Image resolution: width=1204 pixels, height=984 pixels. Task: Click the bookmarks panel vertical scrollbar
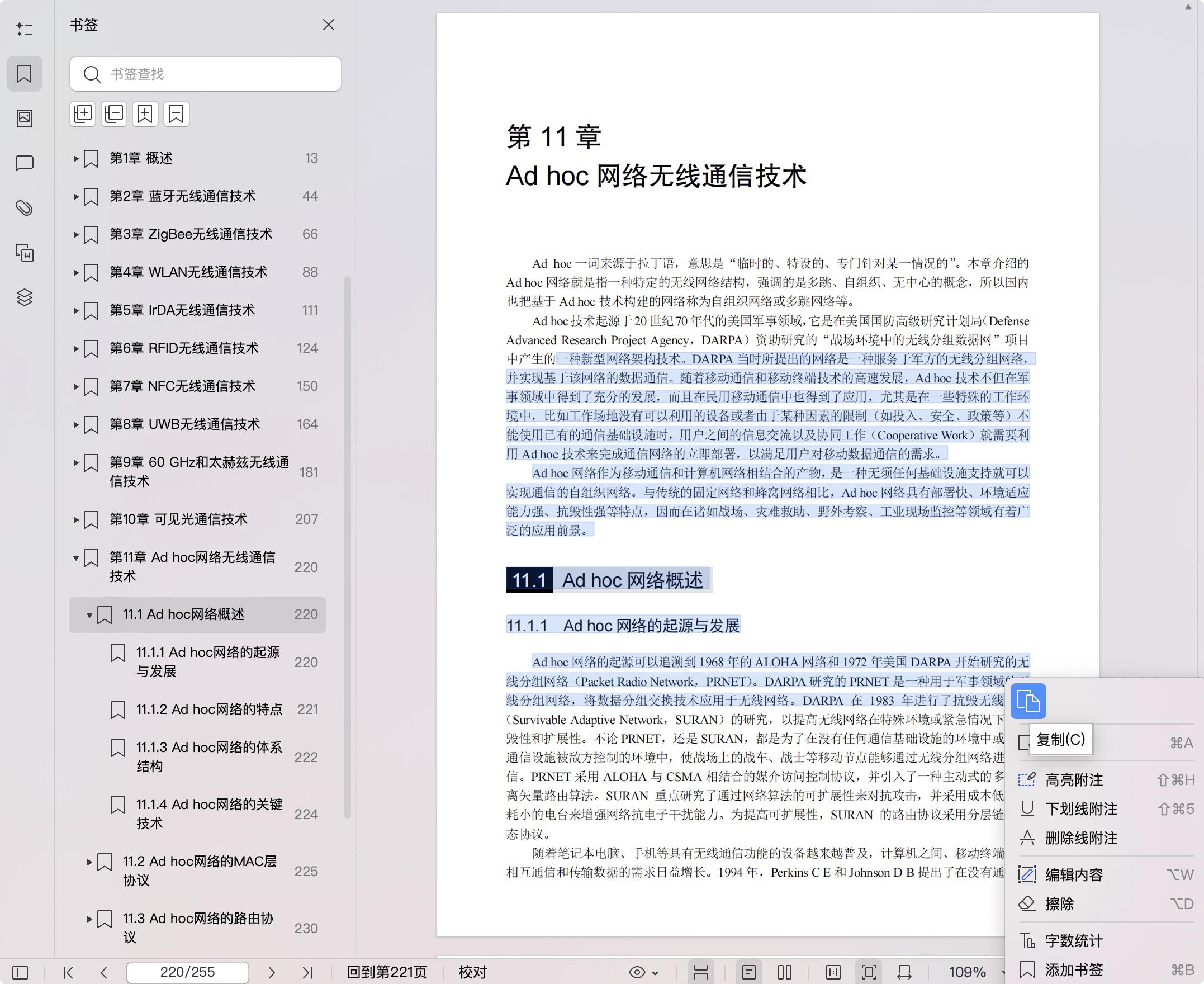click(348, 547)
